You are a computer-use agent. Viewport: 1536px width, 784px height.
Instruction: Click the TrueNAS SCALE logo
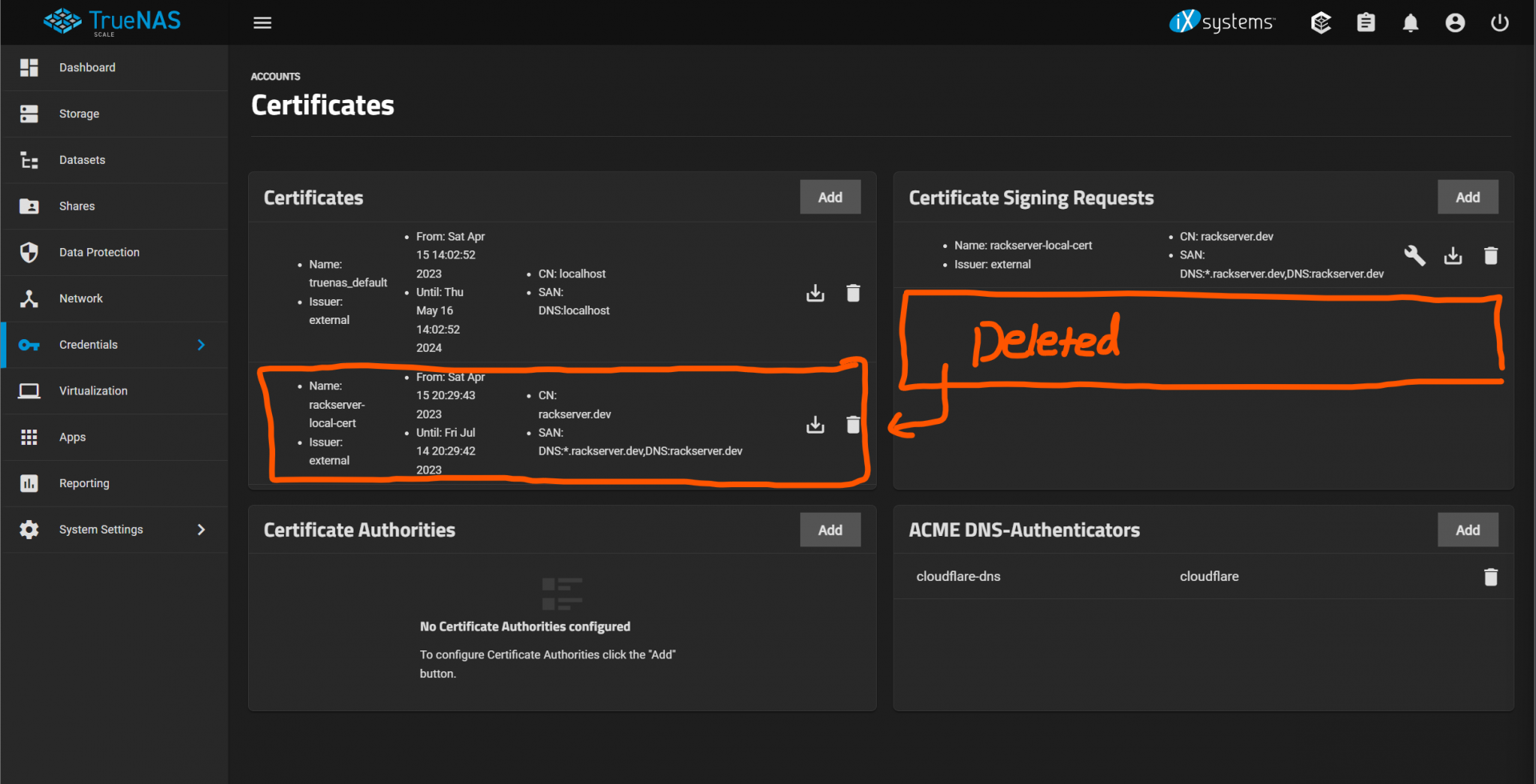[x=113, y=22]
